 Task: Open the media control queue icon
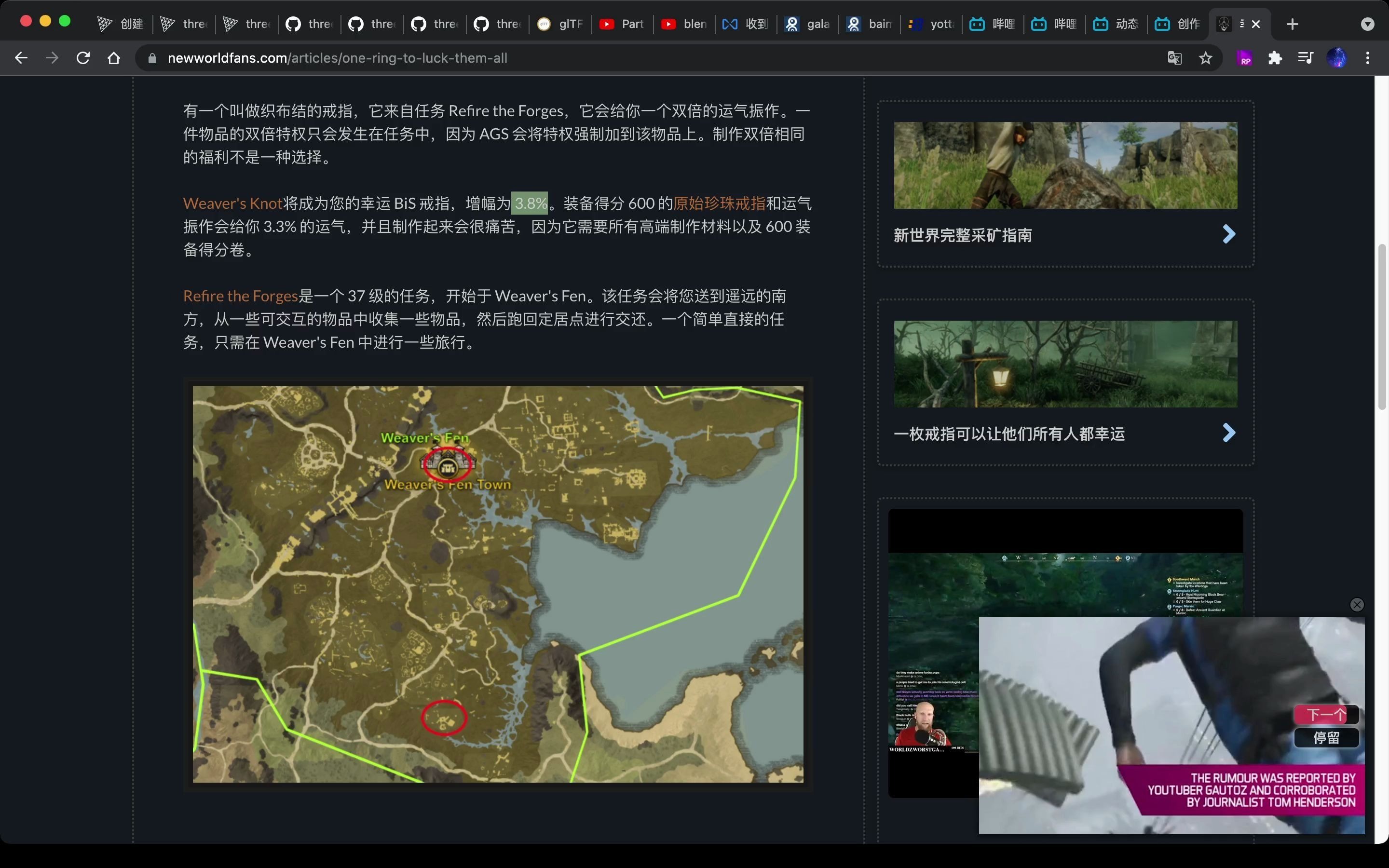click(1306, 58)
